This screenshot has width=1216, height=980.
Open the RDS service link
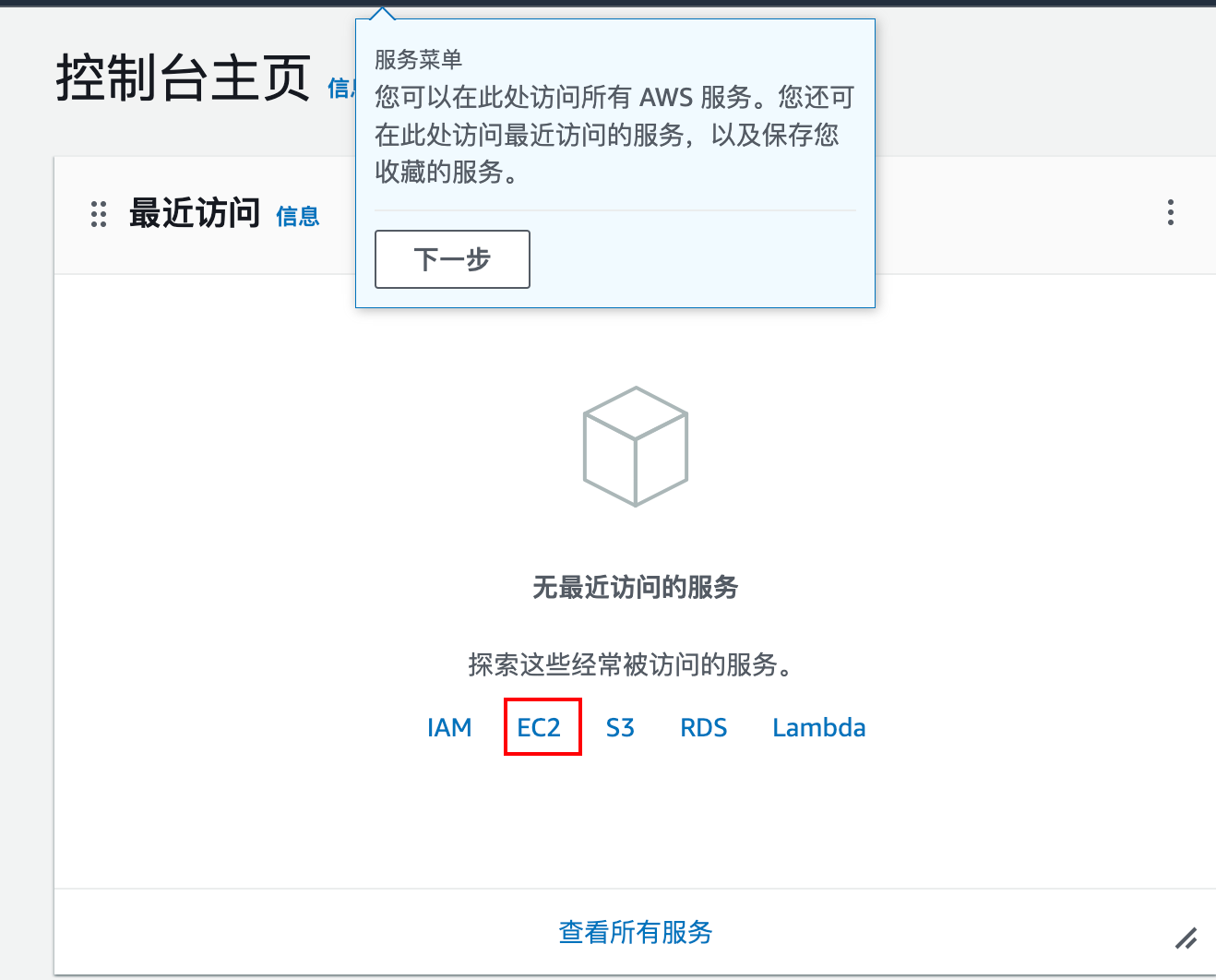(x=703, y=728)
